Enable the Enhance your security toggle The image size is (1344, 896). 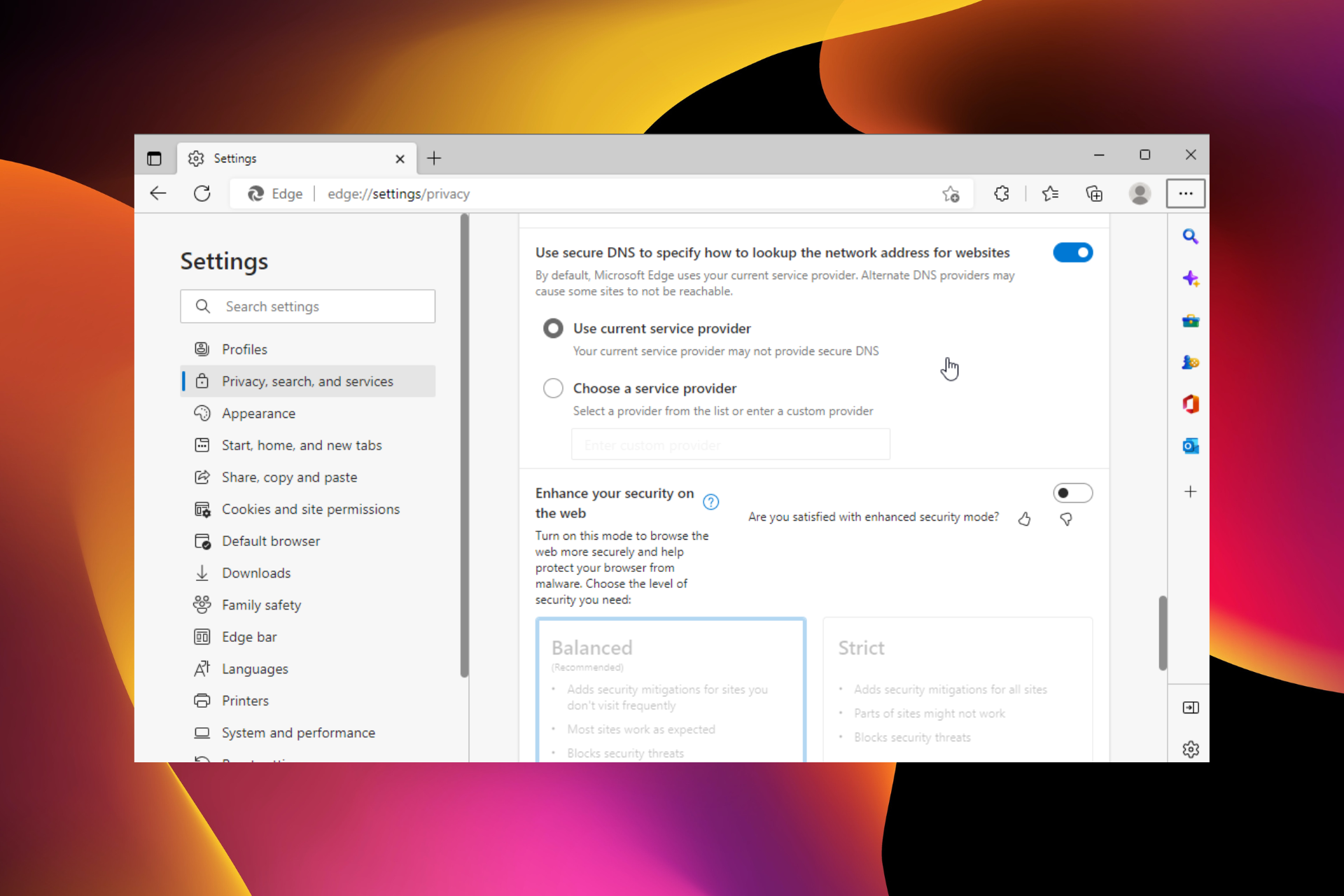[x=1072, y=493]
